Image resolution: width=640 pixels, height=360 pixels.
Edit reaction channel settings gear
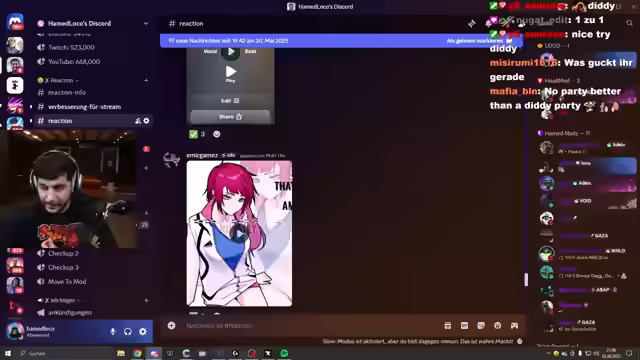pyautogui.click(x=147, y=121)
